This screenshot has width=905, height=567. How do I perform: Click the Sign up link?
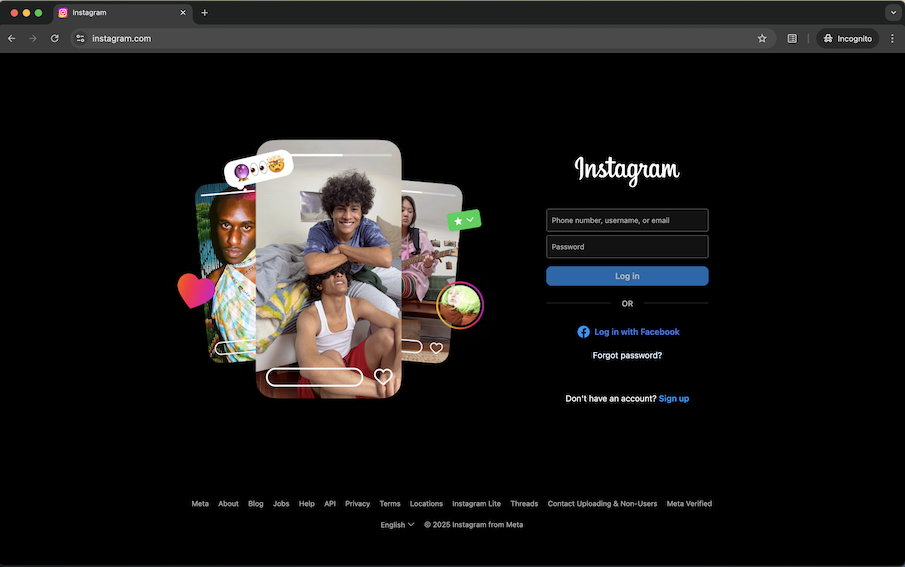pos(674,399)
